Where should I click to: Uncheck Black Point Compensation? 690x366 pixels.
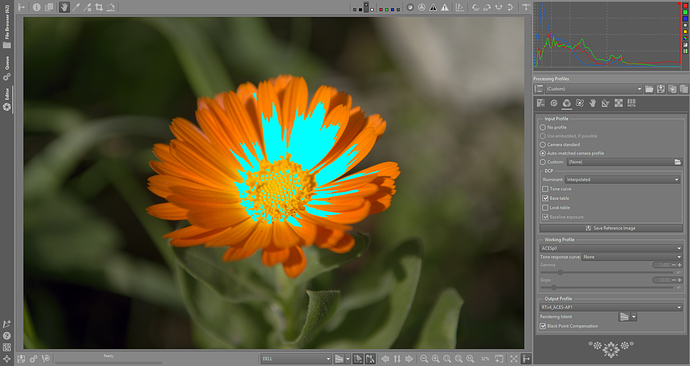point(543,326)
